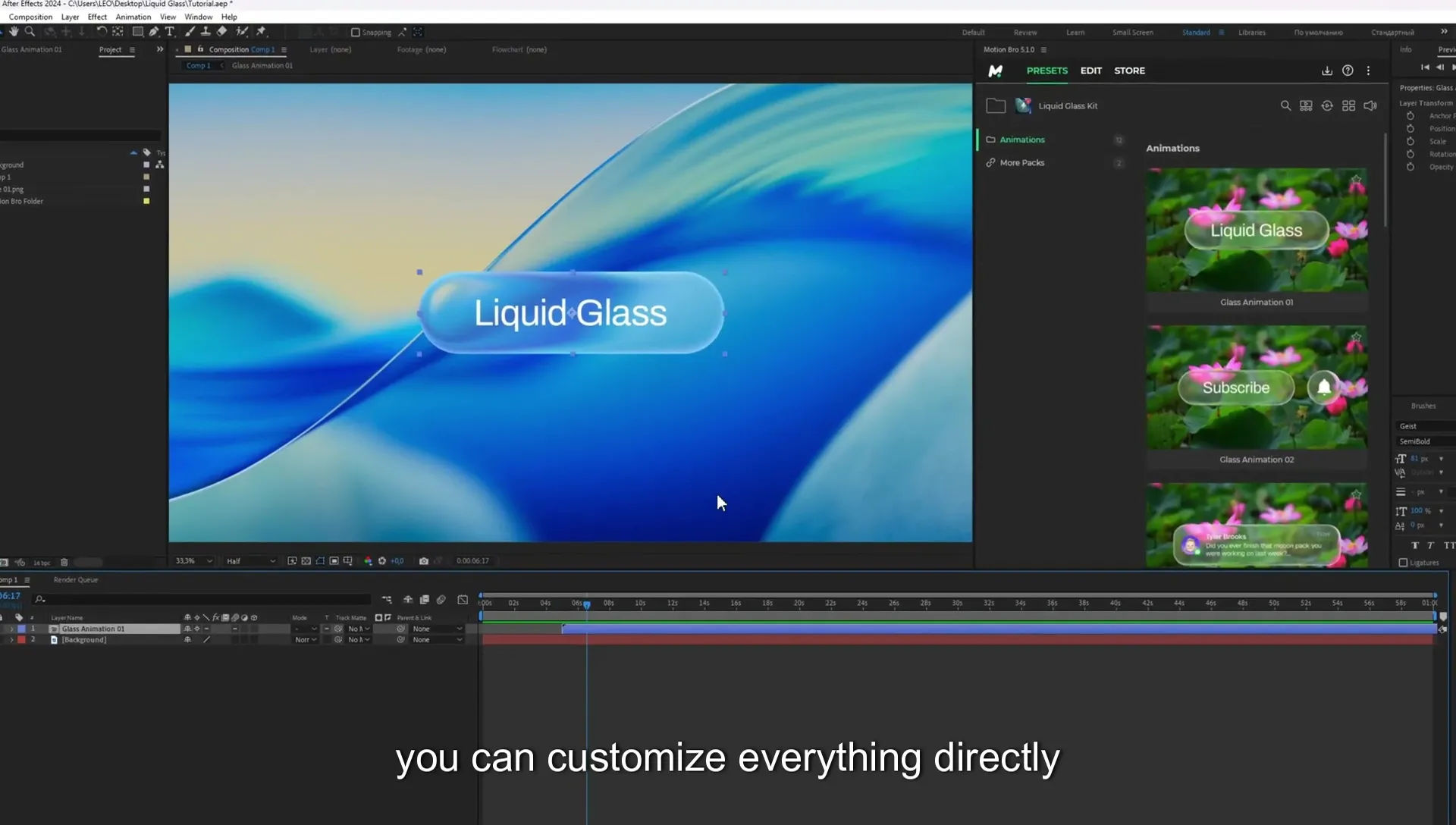
Task: Click Motion Bro download icon
Action: coord(1327,71)
